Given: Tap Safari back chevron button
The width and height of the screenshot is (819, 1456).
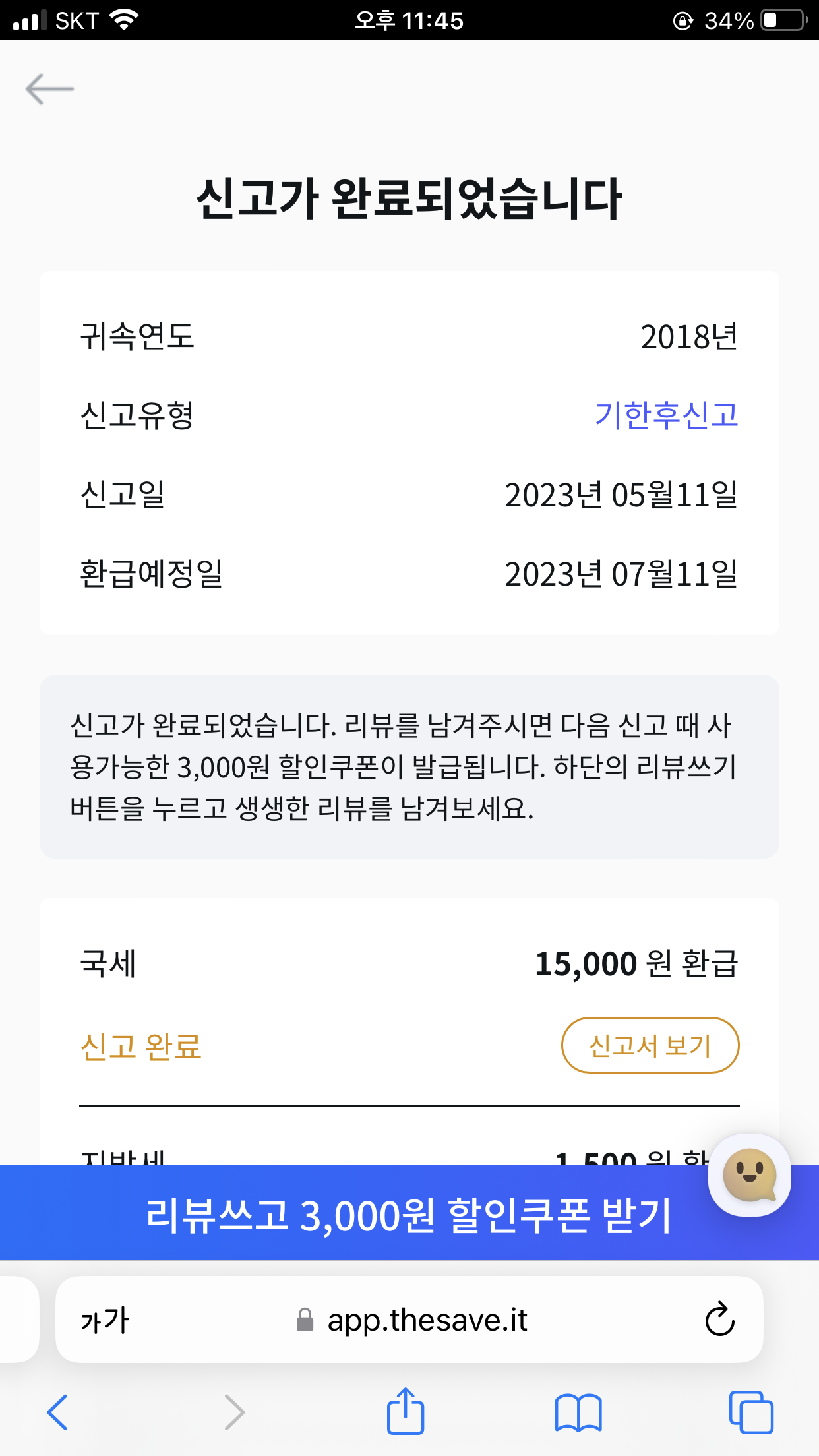Looking at the screenshot, I should point(57,1412).
